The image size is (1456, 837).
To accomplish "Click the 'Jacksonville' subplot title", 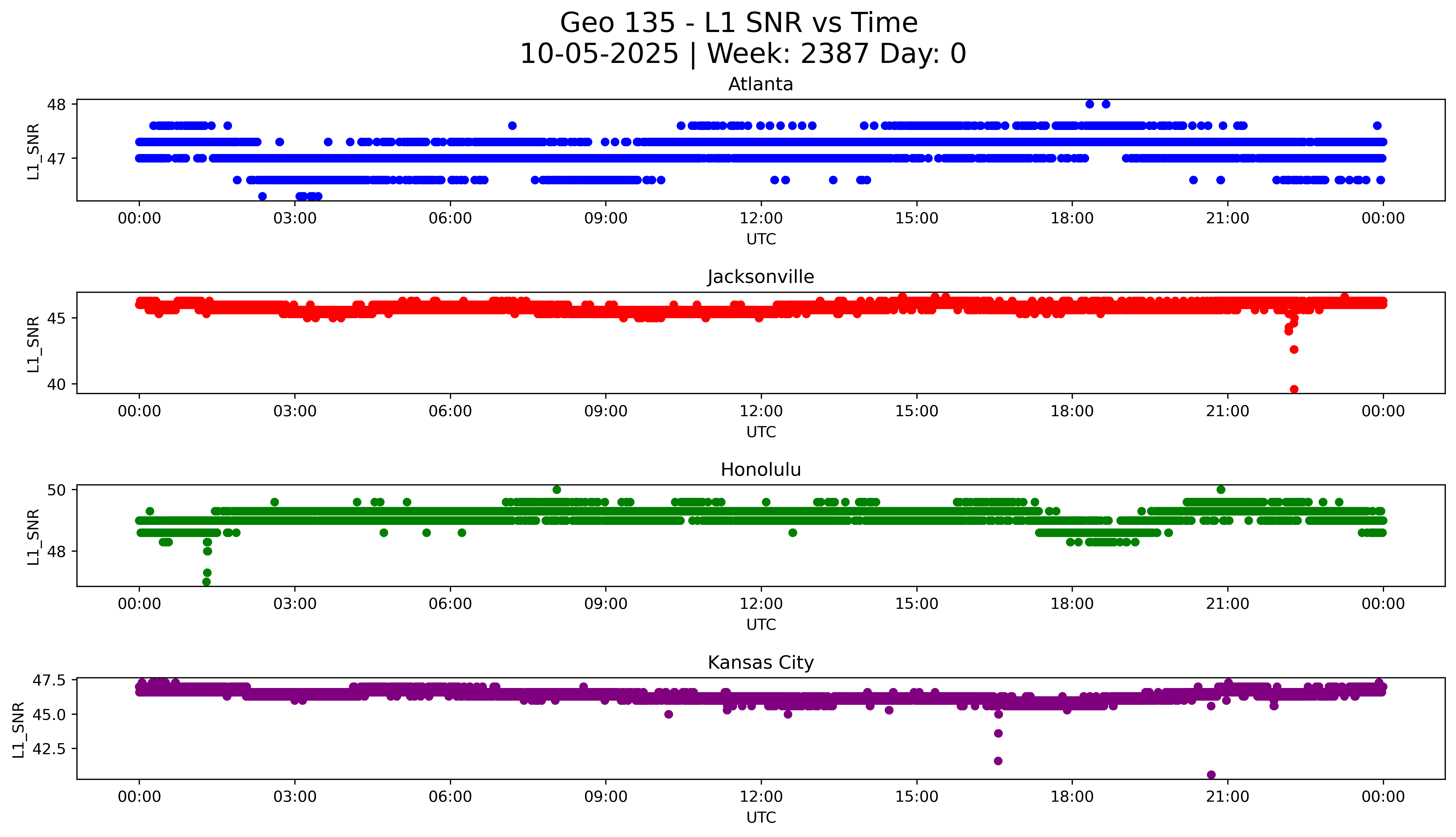I will tap(760, 277).
